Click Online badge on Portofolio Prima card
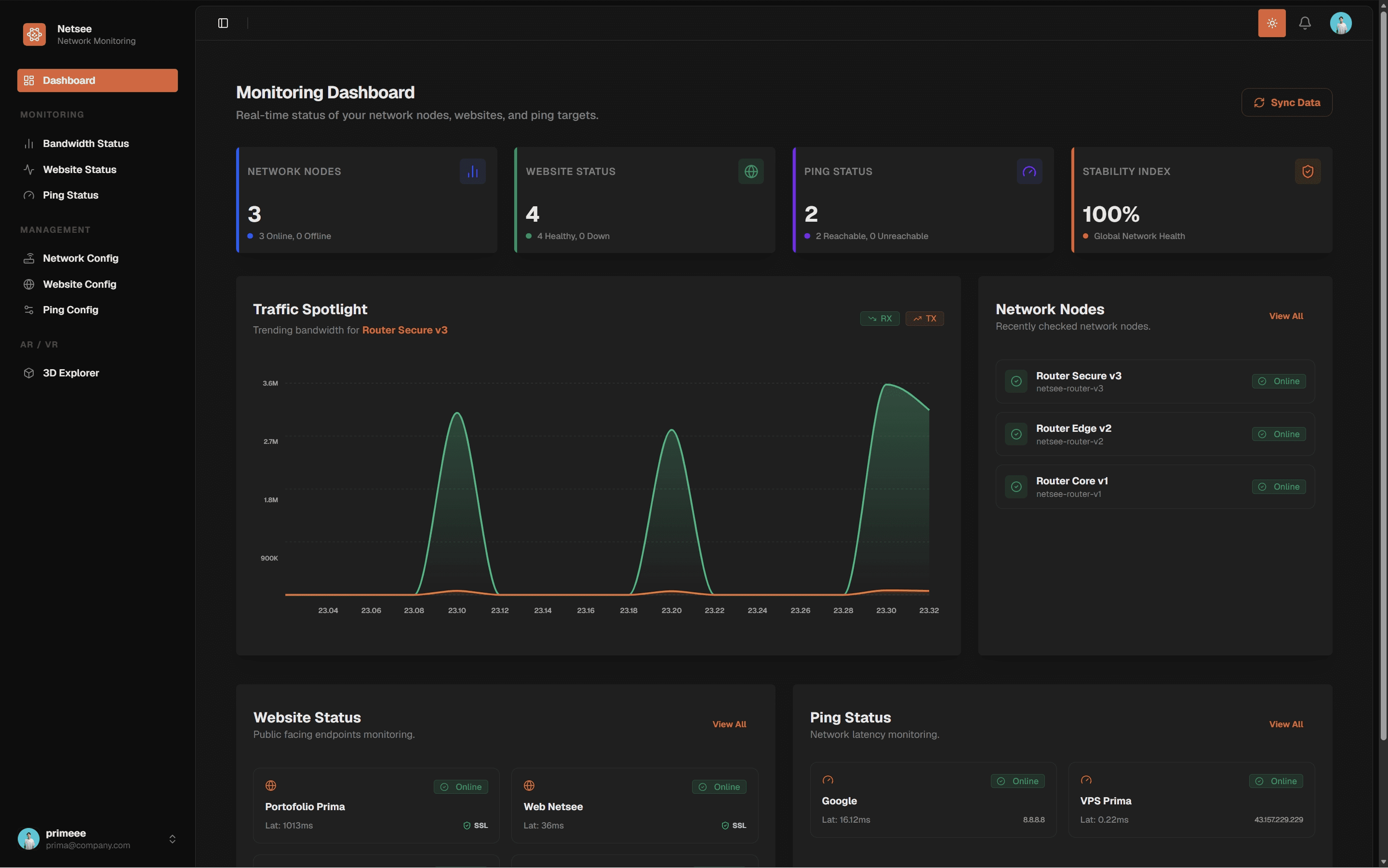 point(461,787)
